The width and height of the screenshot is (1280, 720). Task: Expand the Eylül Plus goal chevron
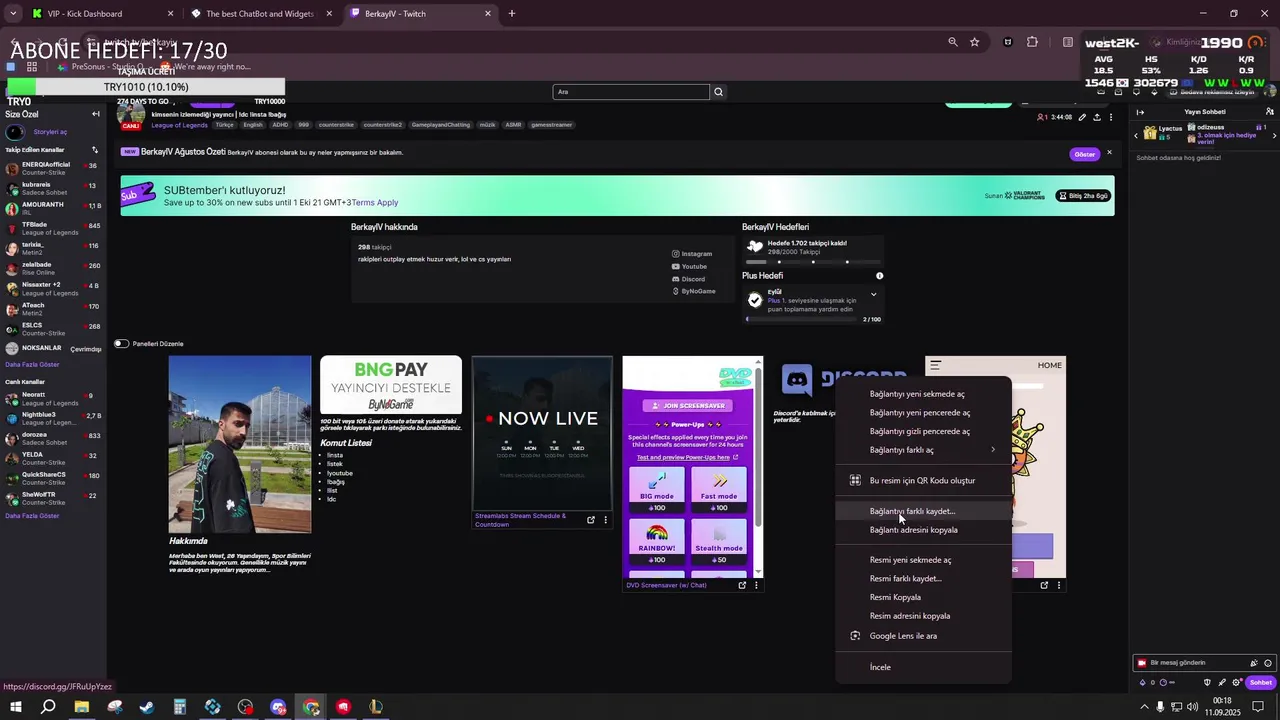[873, 295]
